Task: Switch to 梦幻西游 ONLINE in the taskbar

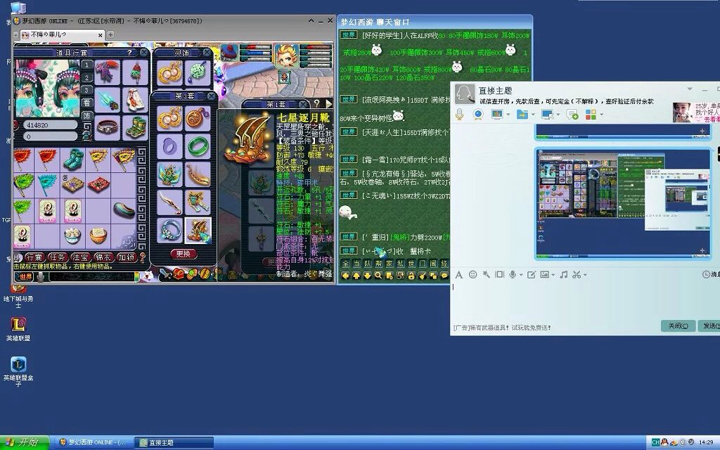Action: pyautogui.click(x=94, y=443)
